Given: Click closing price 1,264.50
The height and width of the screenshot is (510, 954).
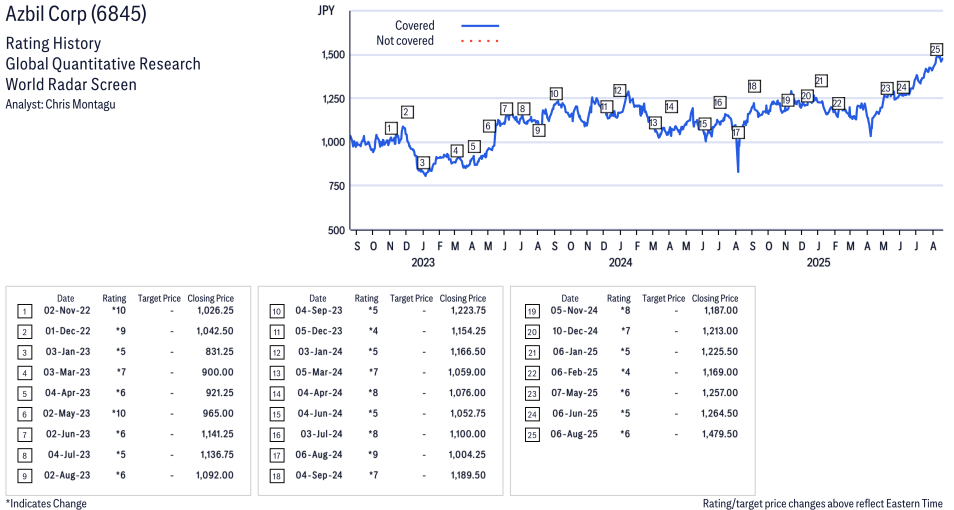Looking at the screenshot, I should 720,414.
